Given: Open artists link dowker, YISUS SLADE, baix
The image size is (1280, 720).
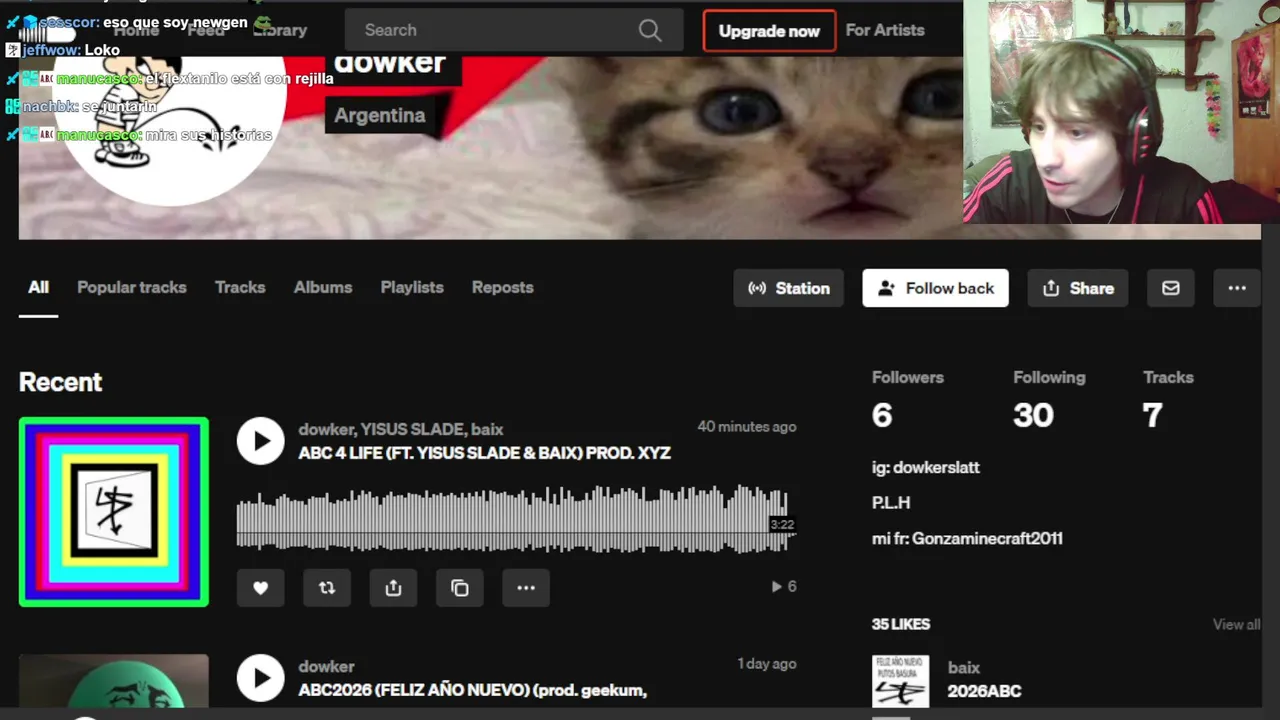Looking at the screenshot, I should tap(401, 429).
